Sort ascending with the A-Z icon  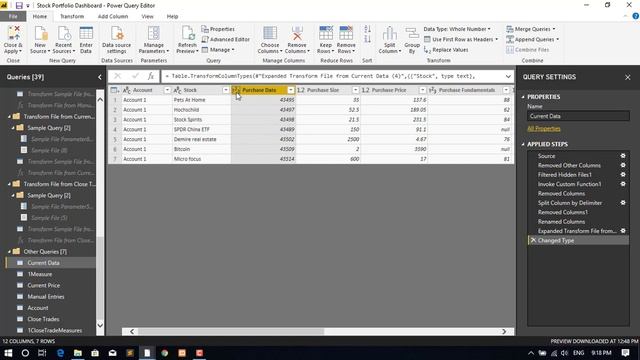click(367, 29)
